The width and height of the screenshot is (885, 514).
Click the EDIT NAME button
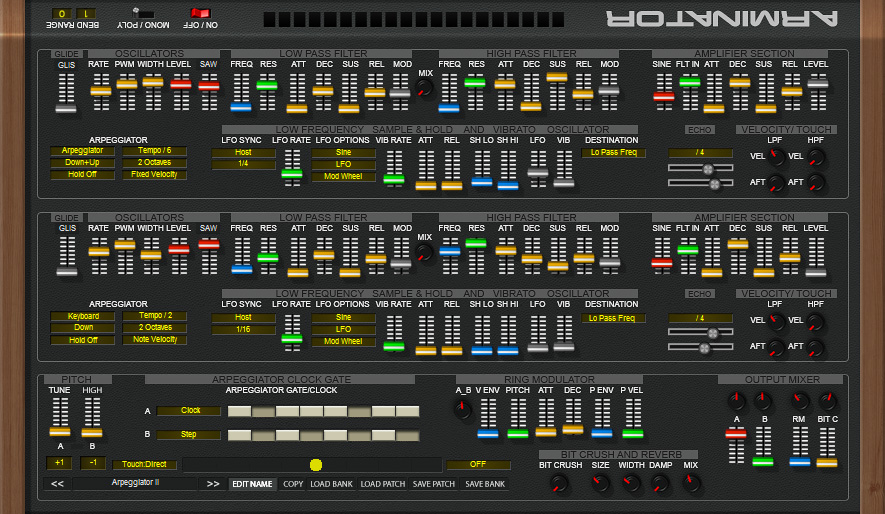[x=252, y=484]
